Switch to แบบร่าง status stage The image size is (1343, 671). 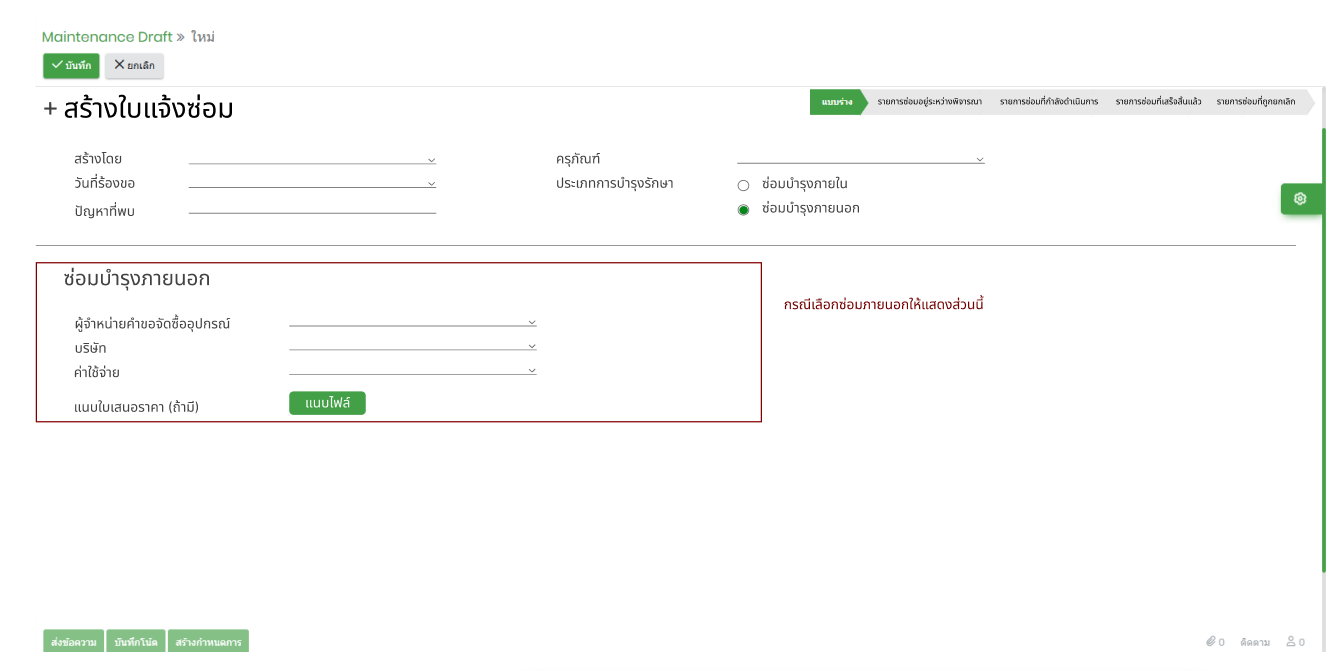coord(836,102)
